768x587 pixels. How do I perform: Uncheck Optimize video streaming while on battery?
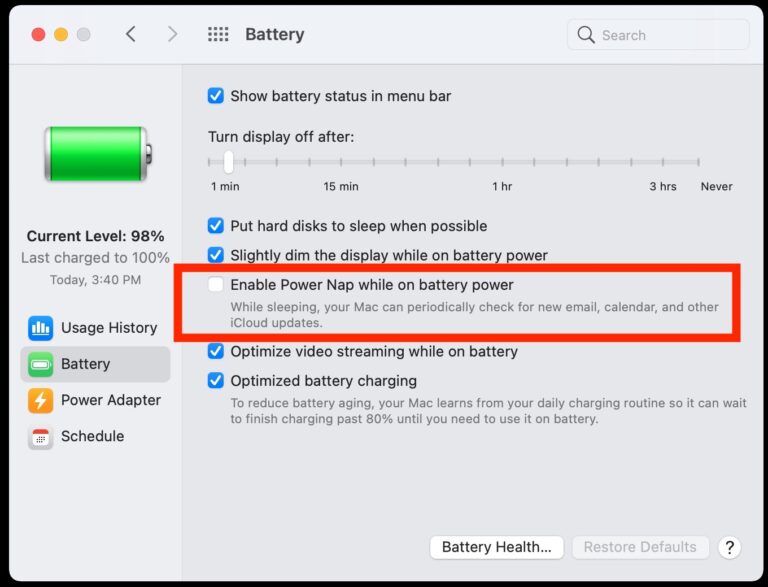click(216, 351)
